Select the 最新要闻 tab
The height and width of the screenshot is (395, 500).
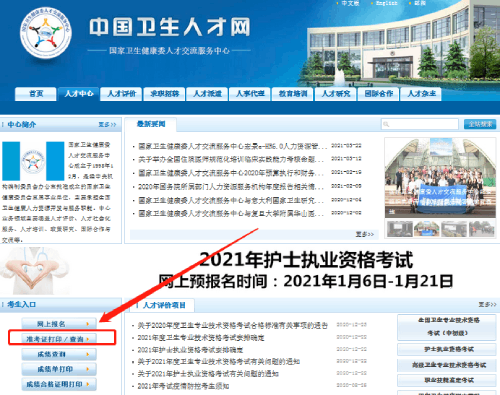(x=151, y=124)
